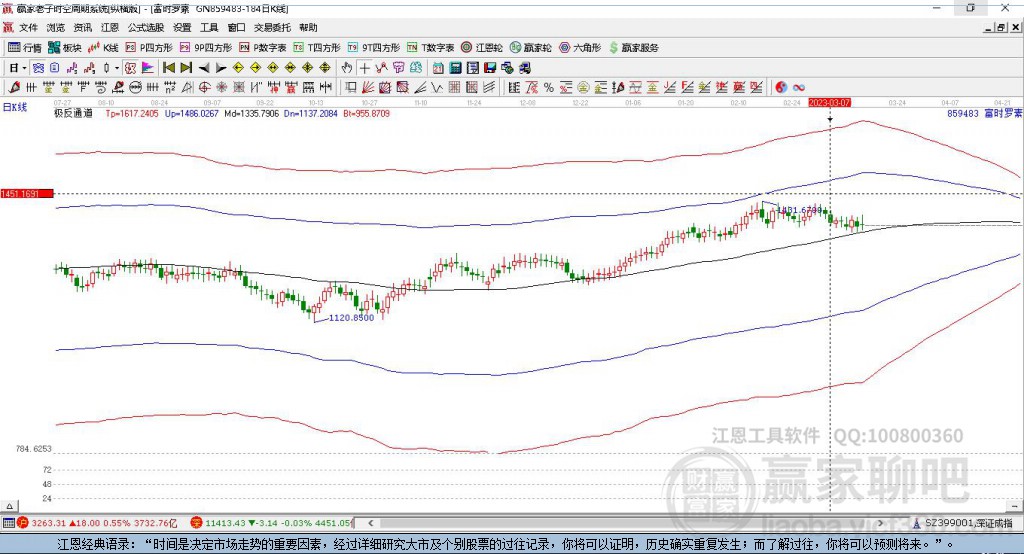Click the 2023-03-07 date marker
1024x554 pixels.
click(x=829, y=103)
